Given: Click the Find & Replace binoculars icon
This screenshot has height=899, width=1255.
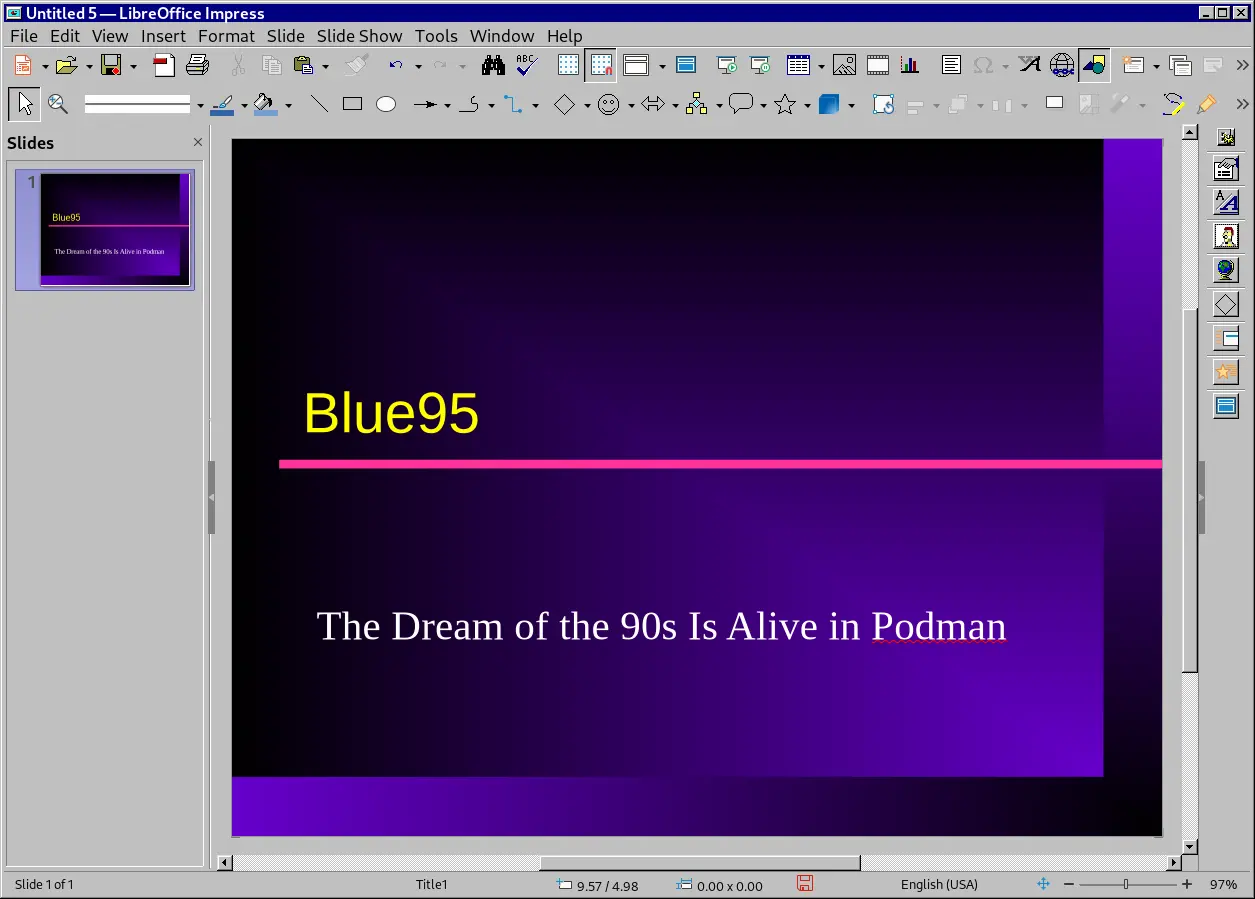Looking at the screenshot, I should click(x=492, y=66).
